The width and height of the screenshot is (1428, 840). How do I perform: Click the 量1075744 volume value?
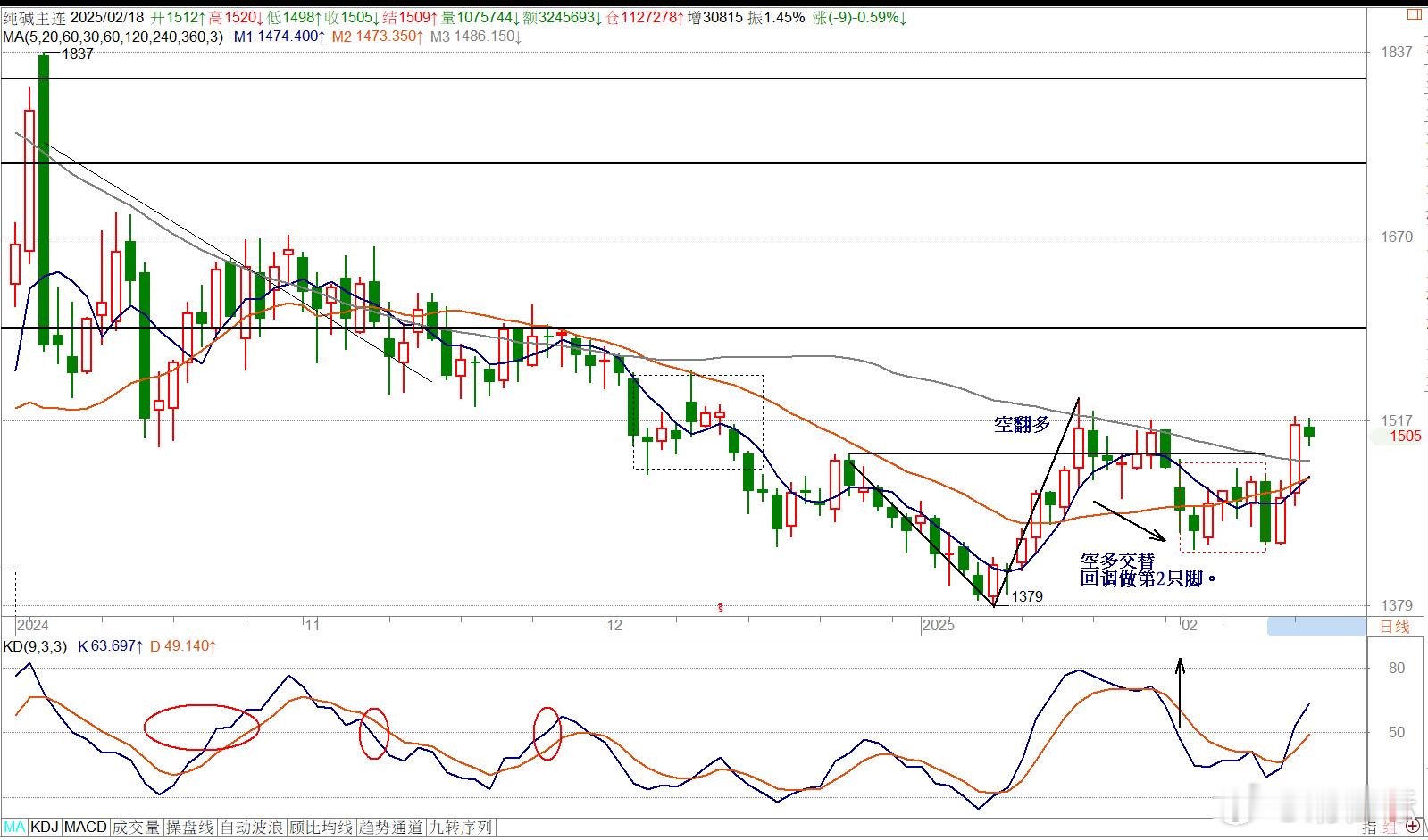coord(480,17)
